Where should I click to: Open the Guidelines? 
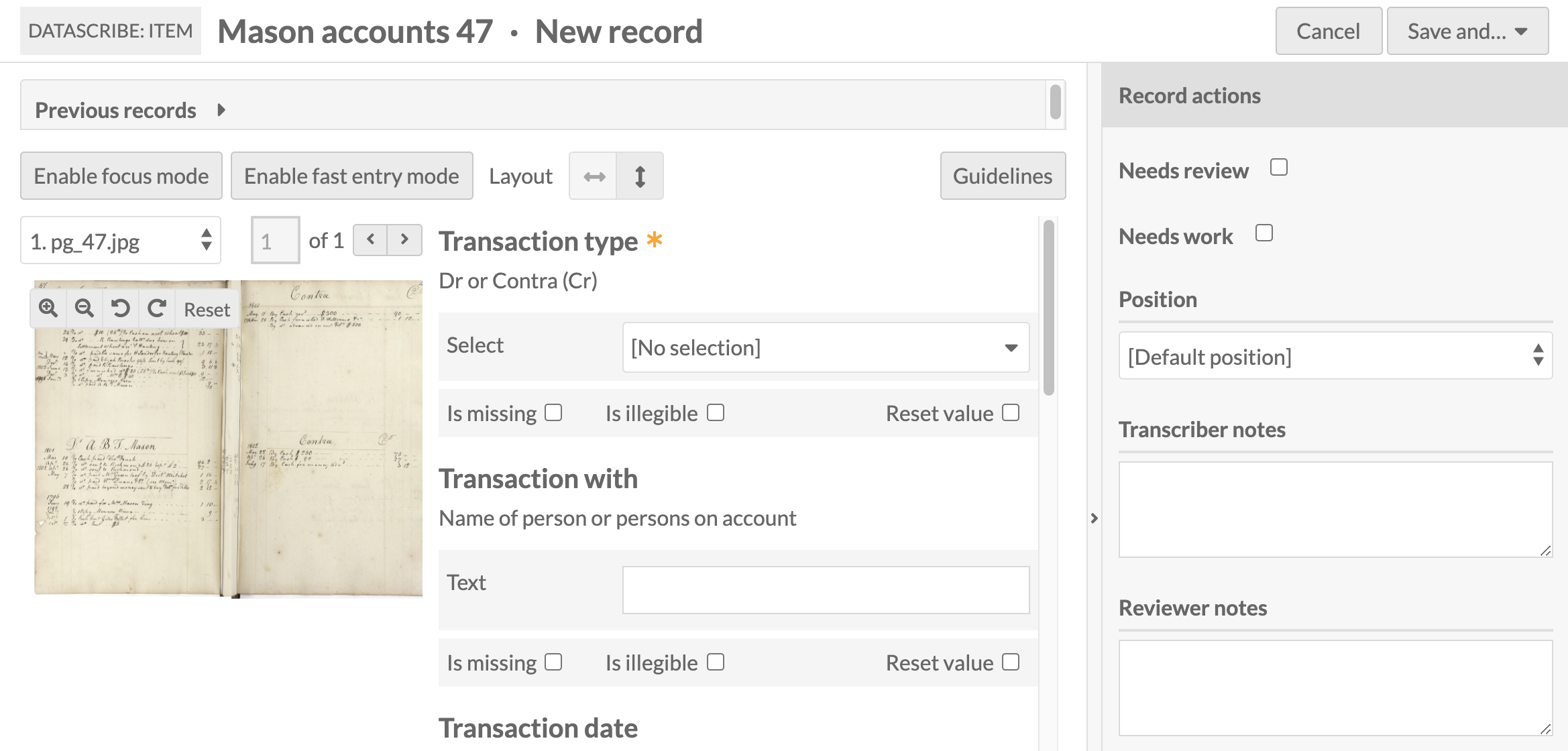pos(1002,176)
